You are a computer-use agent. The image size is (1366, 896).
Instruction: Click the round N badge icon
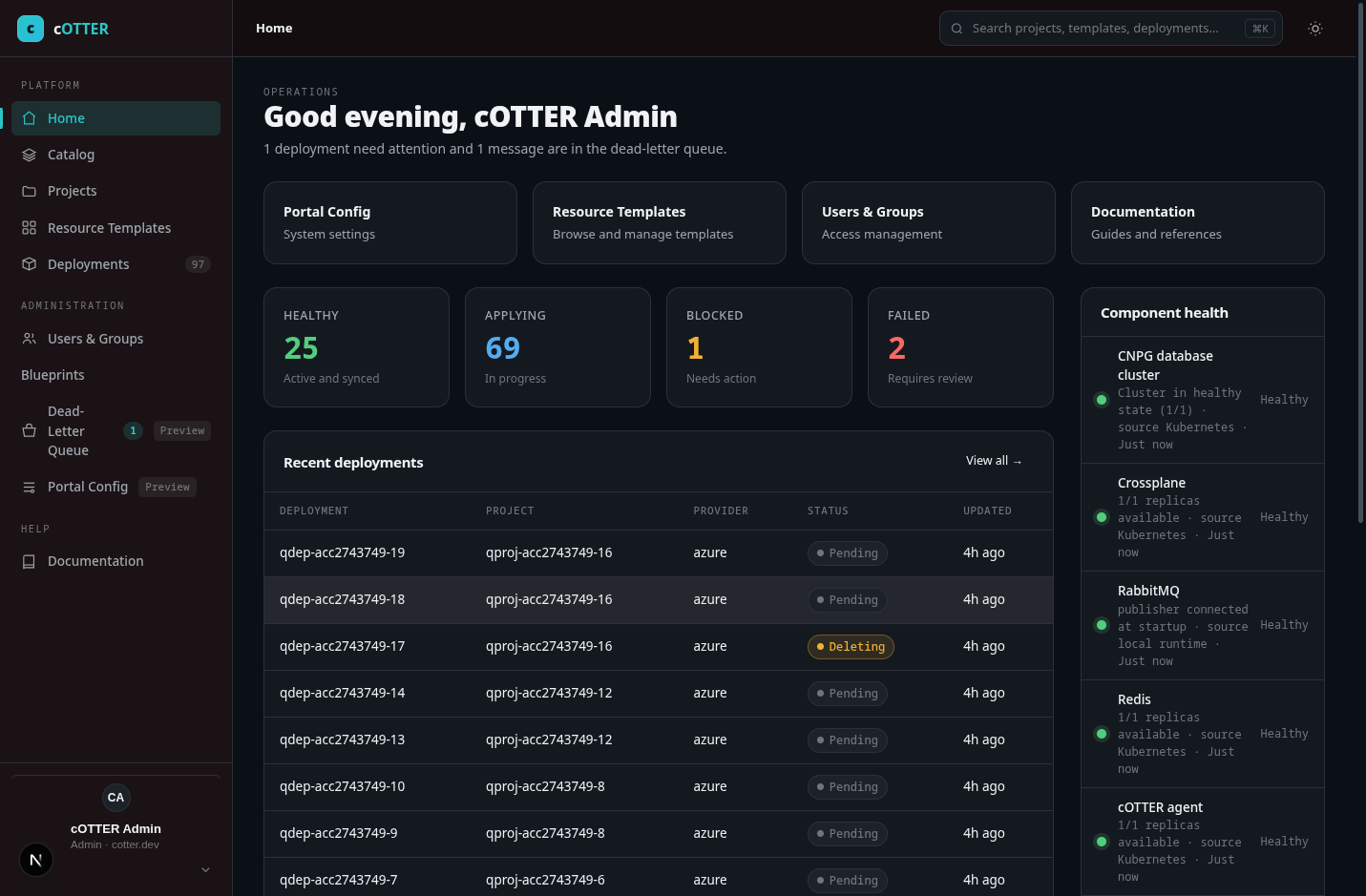(x=36, y=860)
